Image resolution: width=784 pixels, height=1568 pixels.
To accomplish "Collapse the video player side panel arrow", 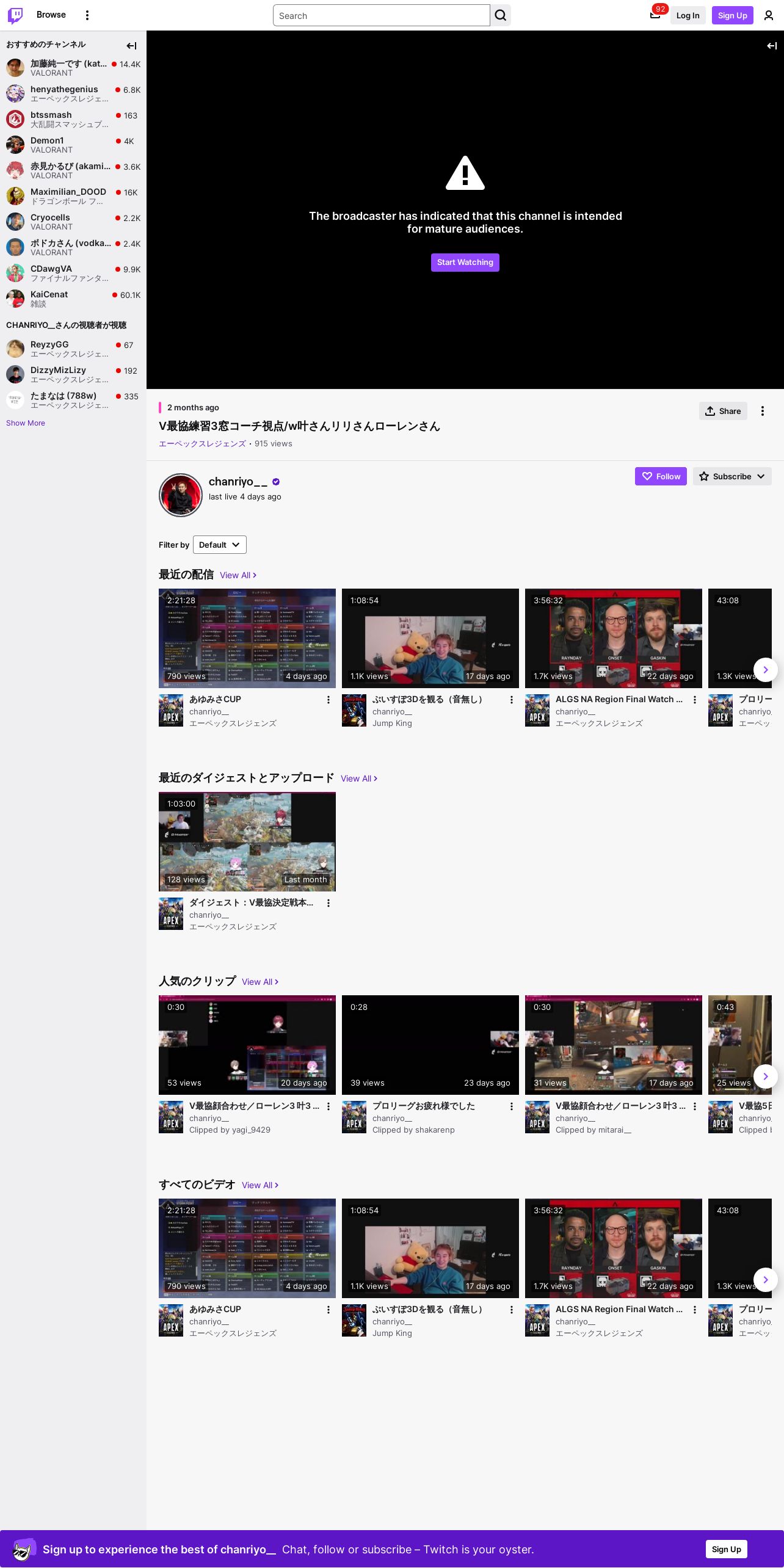I will pyautogui.click(x=772, y=46).
